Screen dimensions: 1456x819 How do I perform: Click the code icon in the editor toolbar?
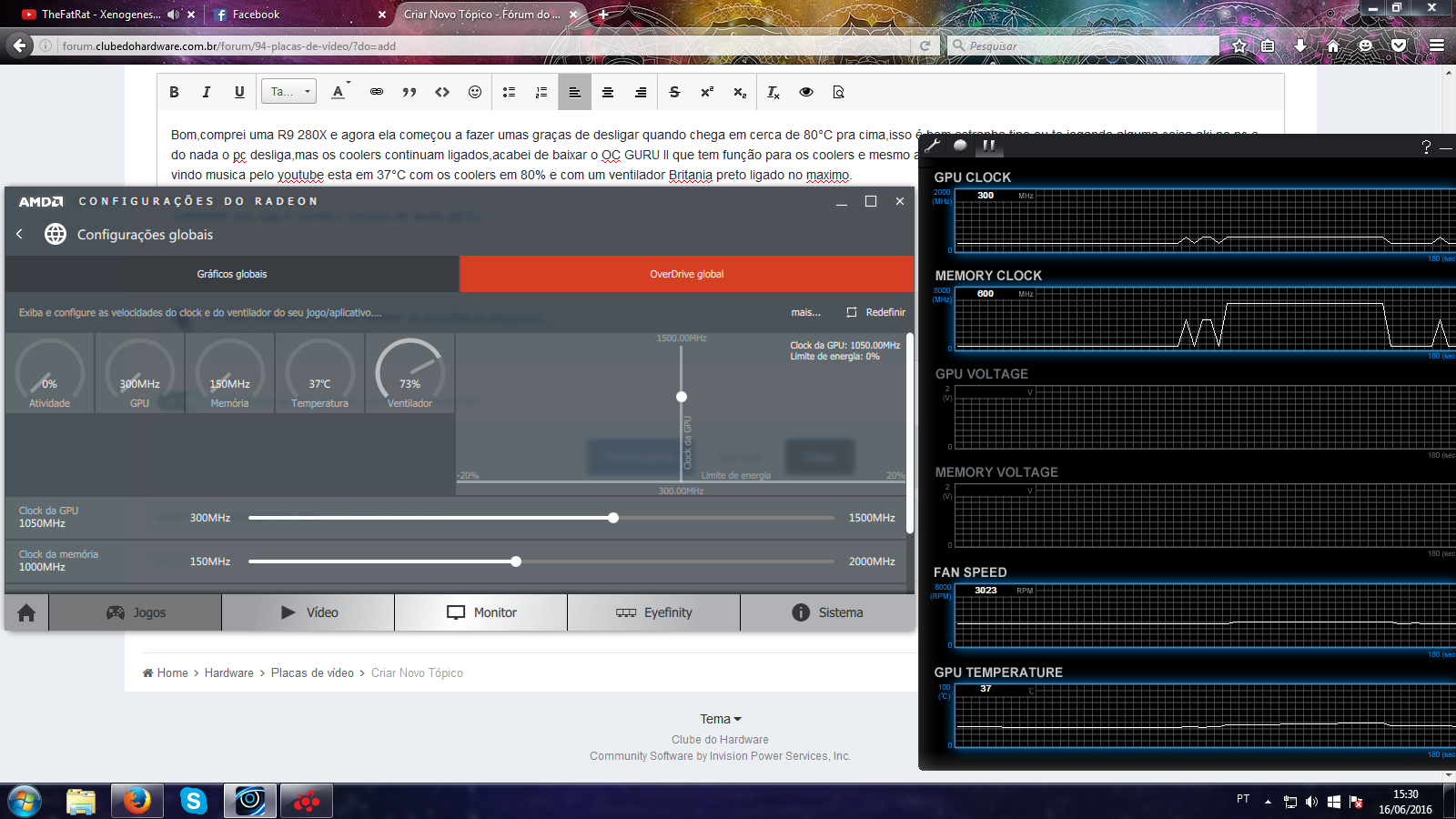click(x=442, y=92)
